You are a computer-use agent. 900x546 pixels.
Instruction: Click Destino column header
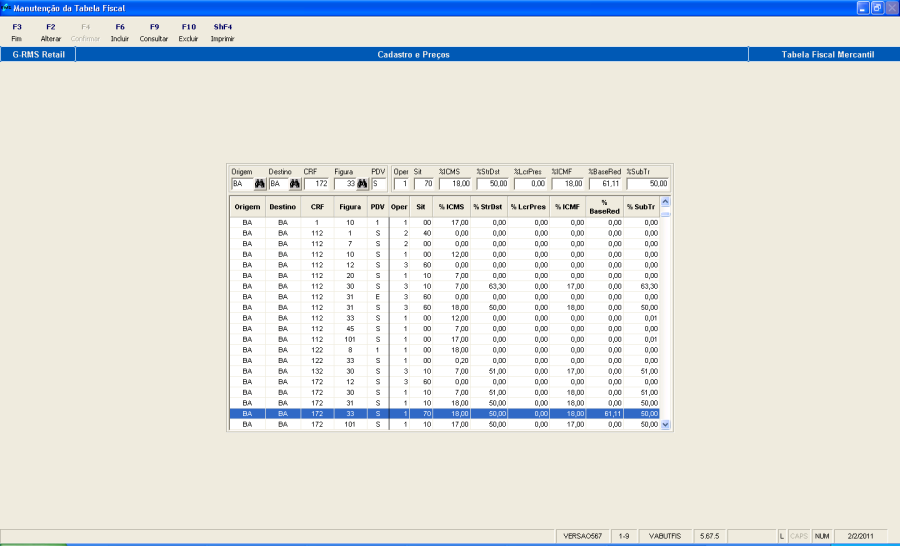pyautogui.click(x=282, y=207)
